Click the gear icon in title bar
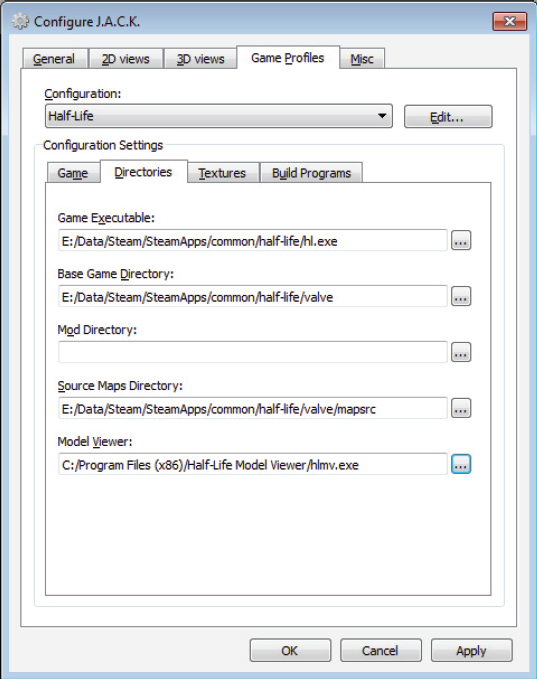 tap(20, 21)
